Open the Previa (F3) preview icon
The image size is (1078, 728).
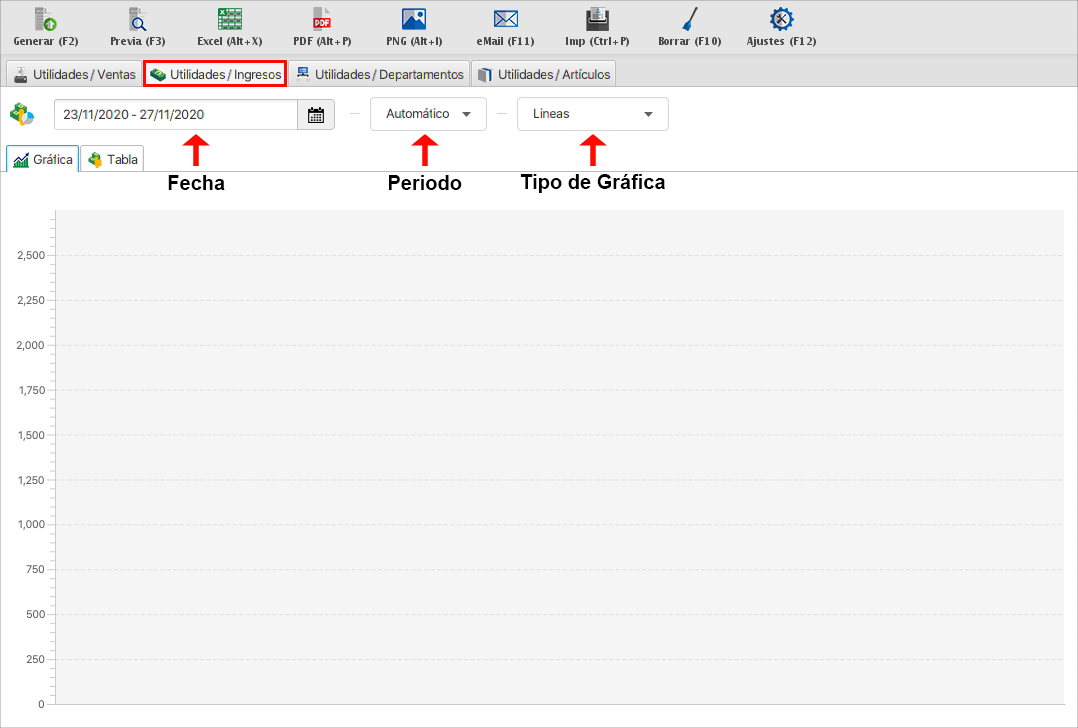point(137,19)
